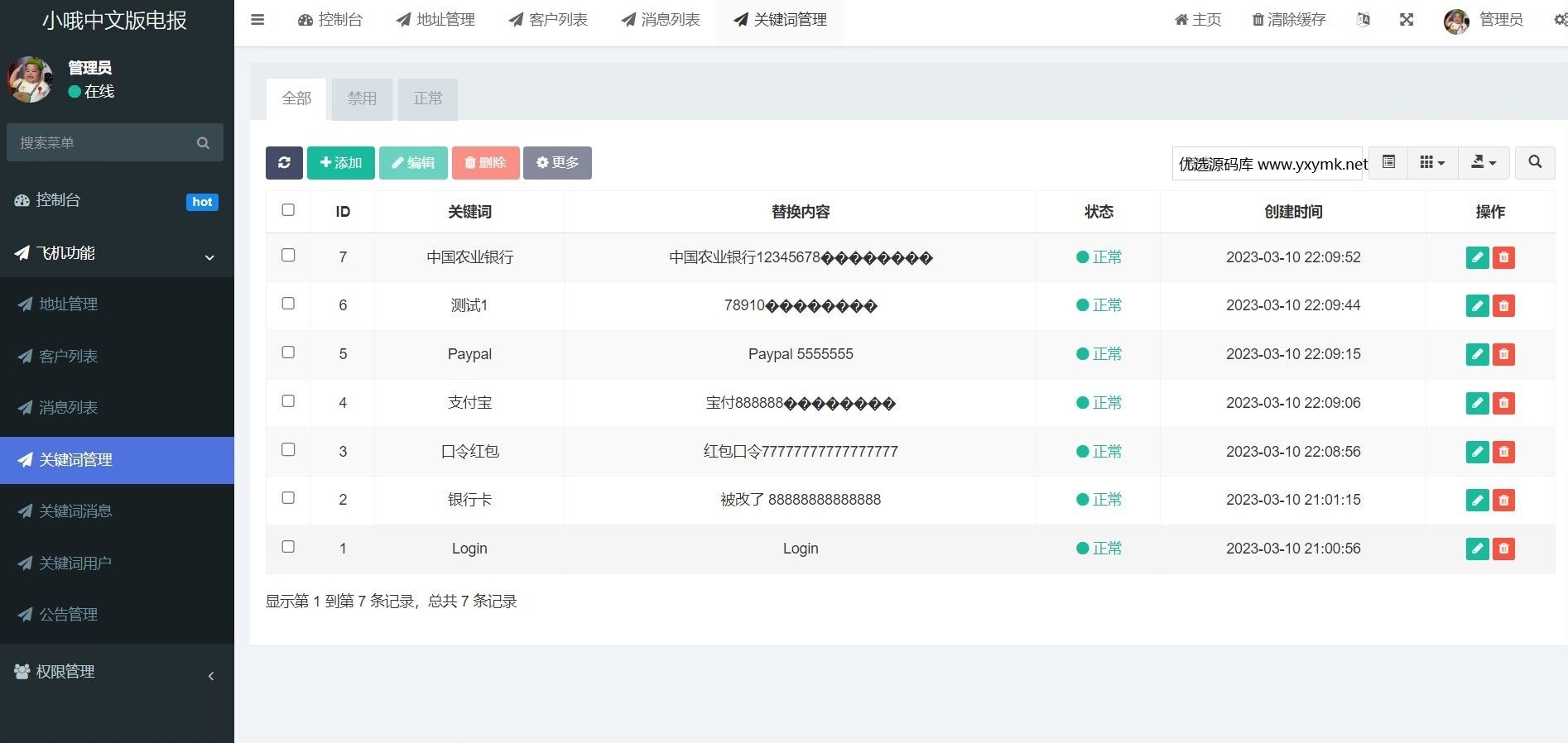The width and height of the screenshot is (1568, 743).
Task: Click the search magnifier button in table toolbar
Action: point(1535,163)
